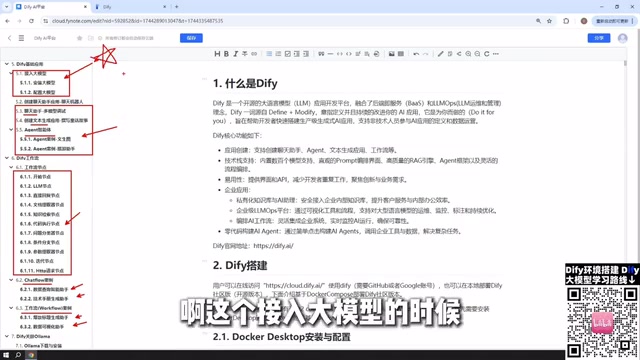The width and height of the screenshot is (640, 360).
Task: Collapse section 5 Dify basics in outline
Action: (7, 64)
